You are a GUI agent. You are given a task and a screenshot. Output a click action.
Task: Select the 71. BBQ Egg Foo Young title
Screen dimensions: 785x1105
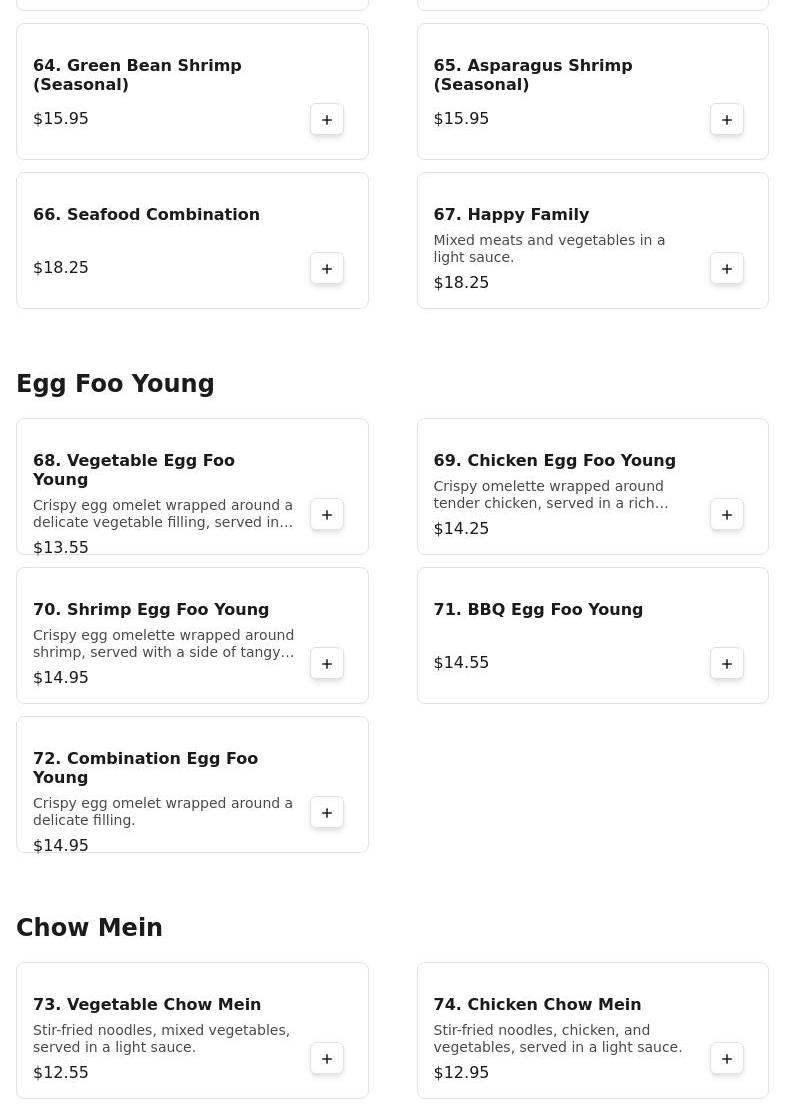pos(538,610)
